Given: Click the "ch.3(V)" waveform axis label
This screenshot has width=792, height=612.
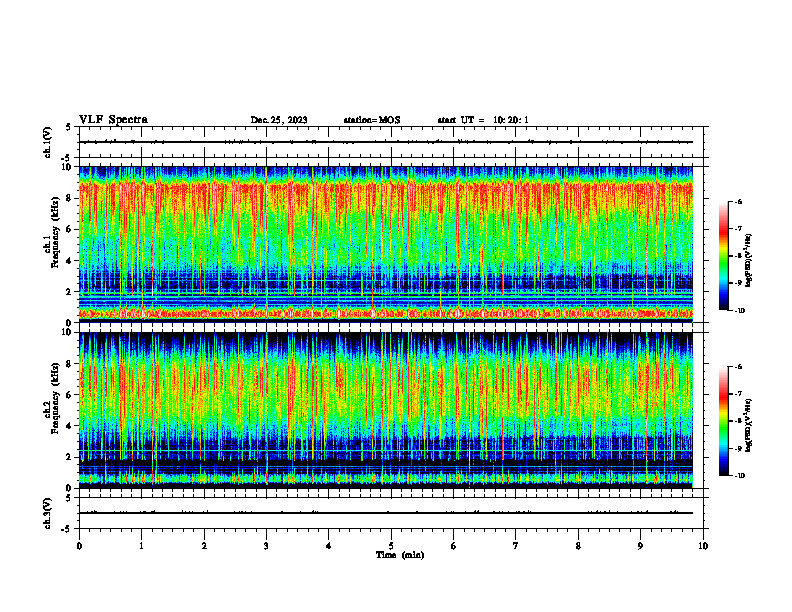Looking at the screenshot, I should [x=47, y=513].
